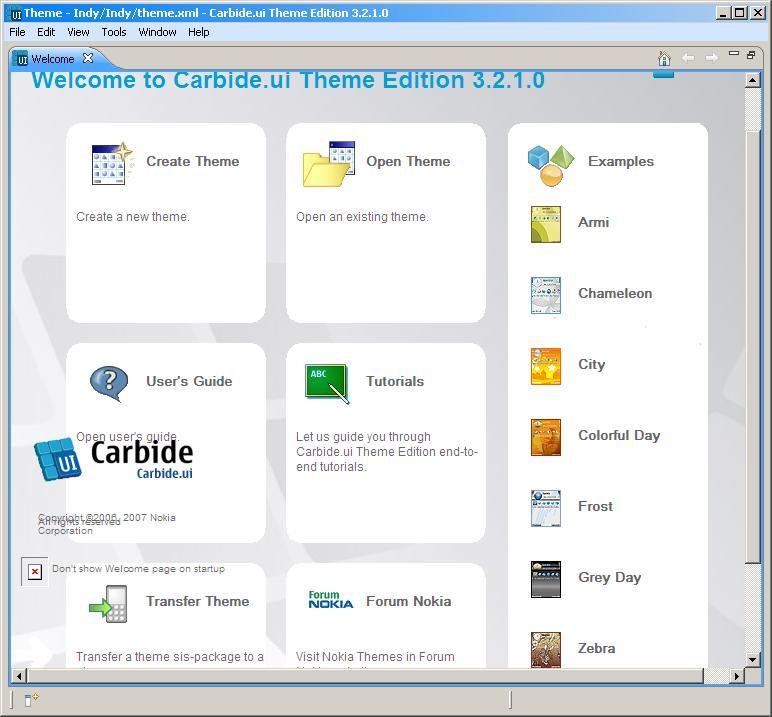The height and width of the screenshot is (717, 772).
Task: Open the Help menu
Action: coord(198,32)
